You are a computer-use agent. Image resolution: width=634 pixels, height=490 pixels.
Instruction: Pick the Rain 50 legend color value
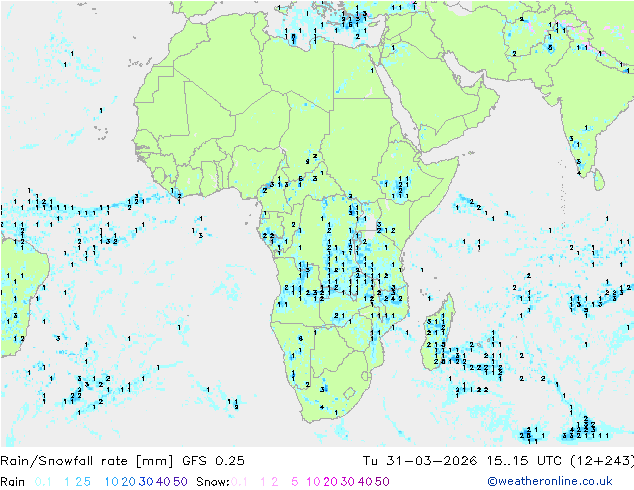tap(180, 482)
